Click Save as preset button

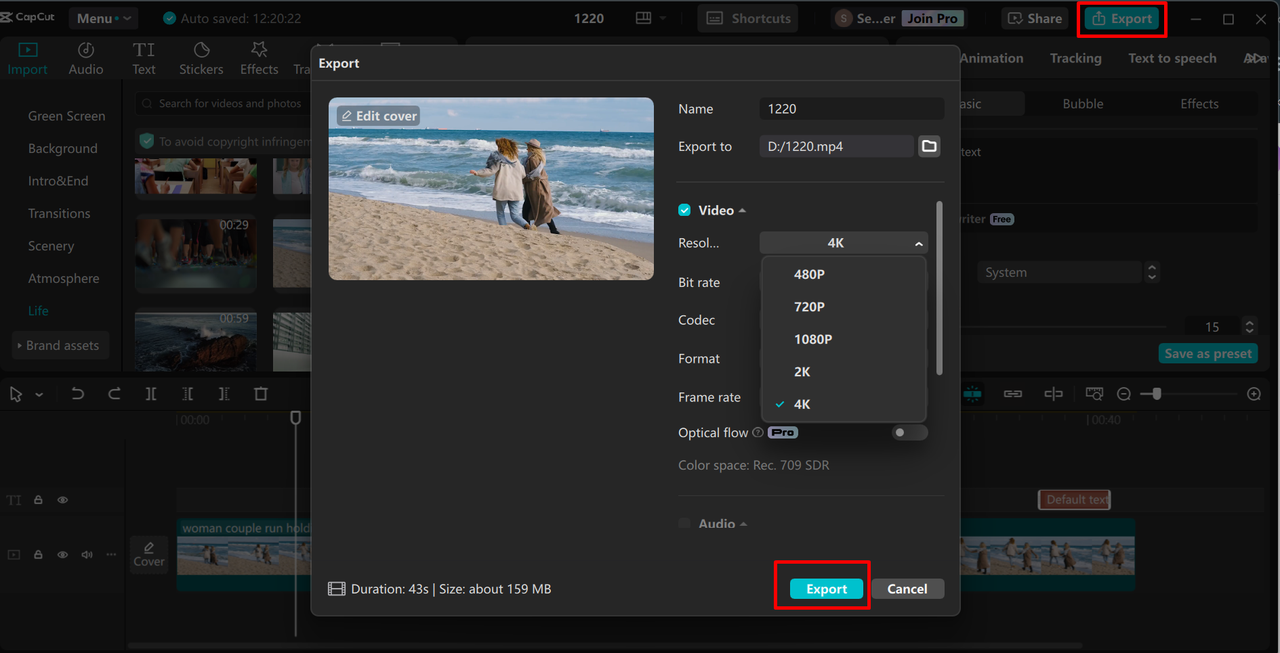coord(1208,354)
